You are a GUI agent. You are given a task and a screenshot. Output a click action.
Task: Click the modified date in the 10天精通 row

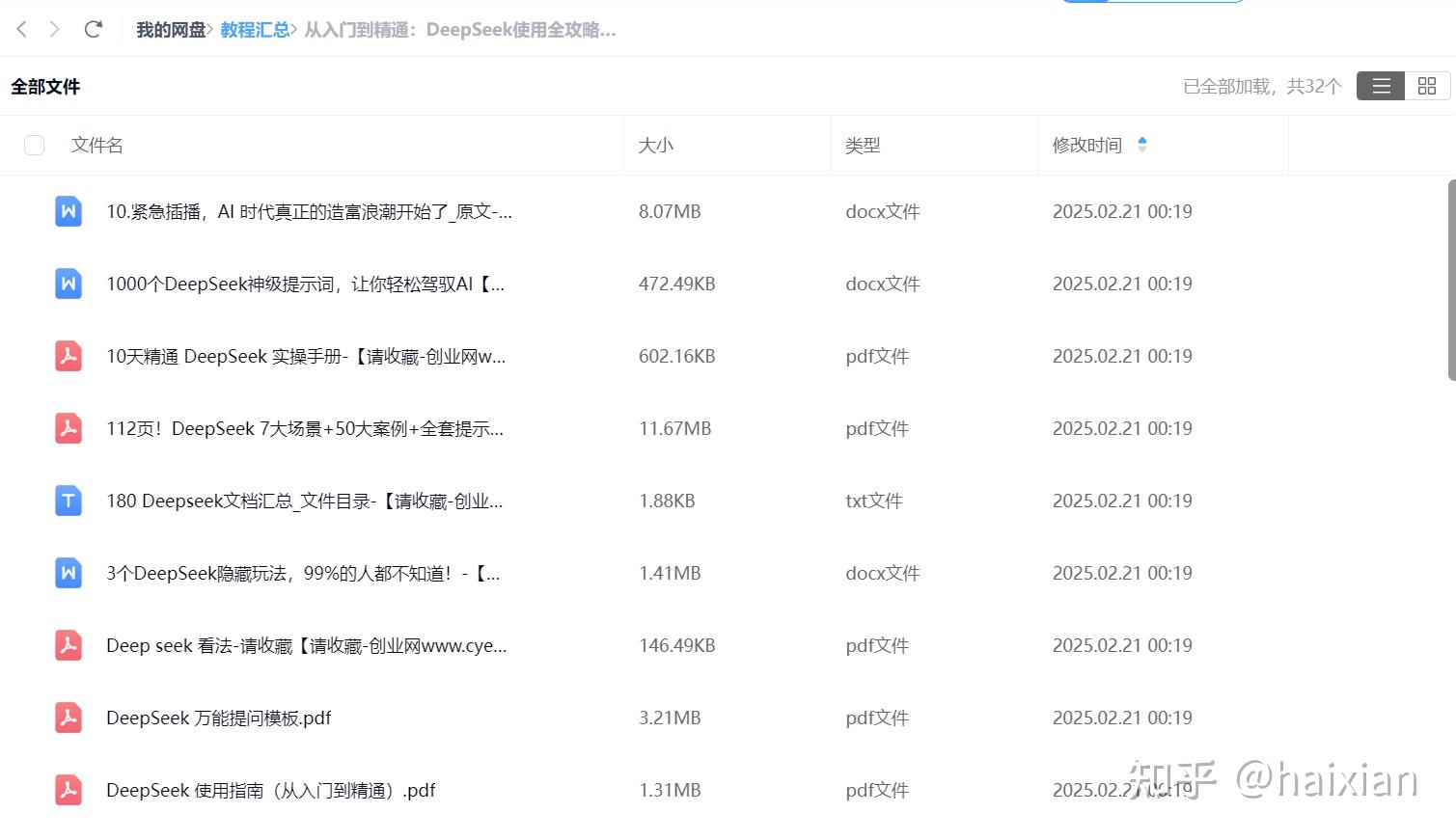[x=1122, y=356]
